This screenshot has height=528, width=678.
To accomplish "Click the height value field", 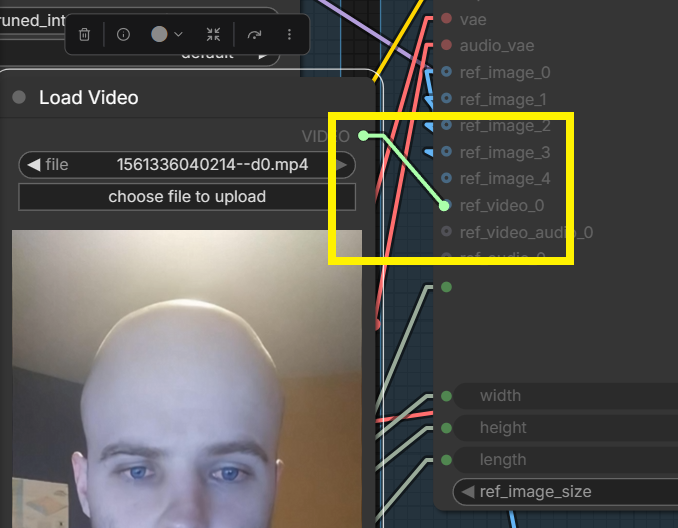I will point(566,428).
